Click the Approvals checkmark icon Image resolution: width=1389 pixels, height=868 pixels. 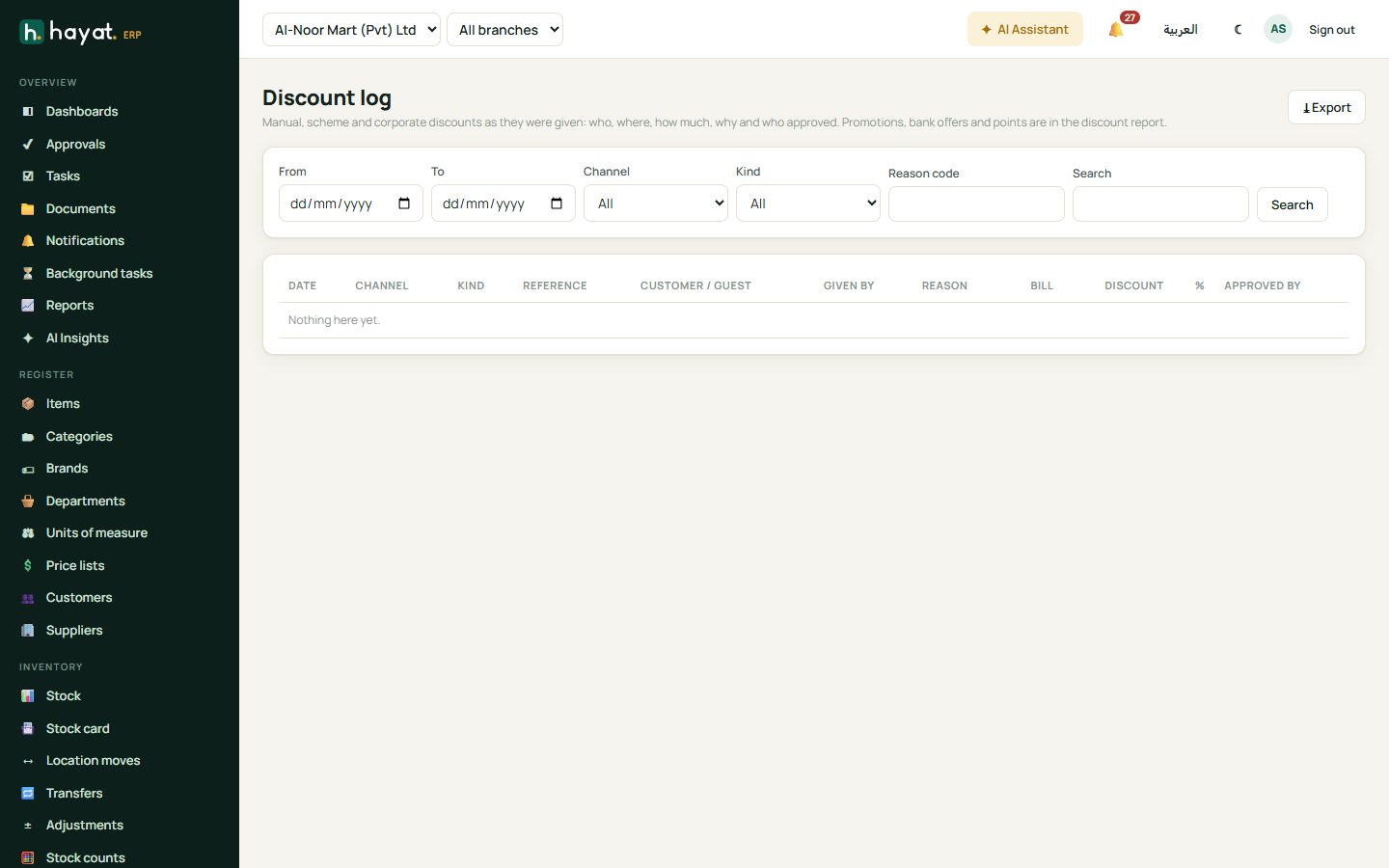(x=28, y=145)
